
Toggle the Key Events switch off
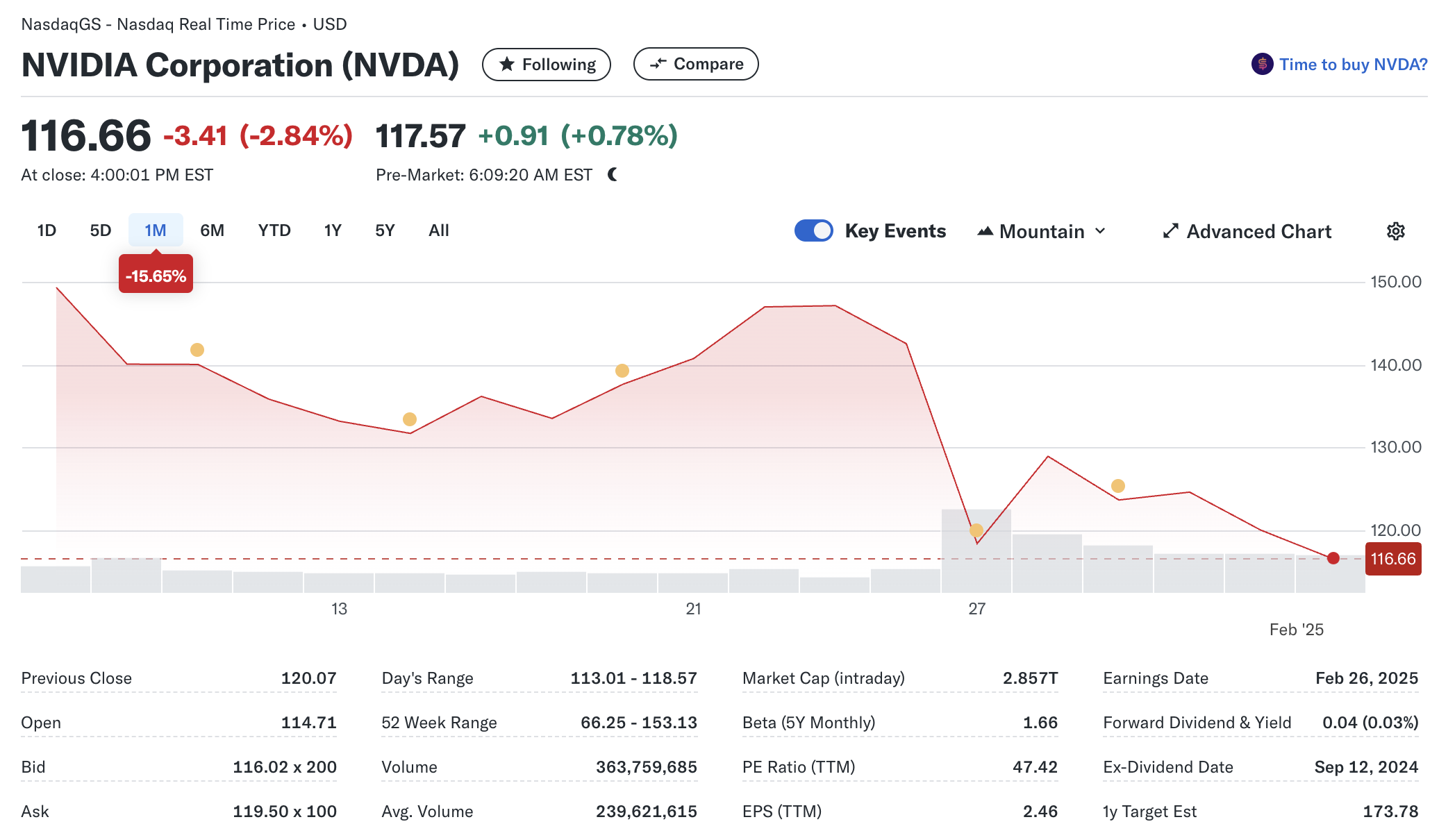(813, 230)
